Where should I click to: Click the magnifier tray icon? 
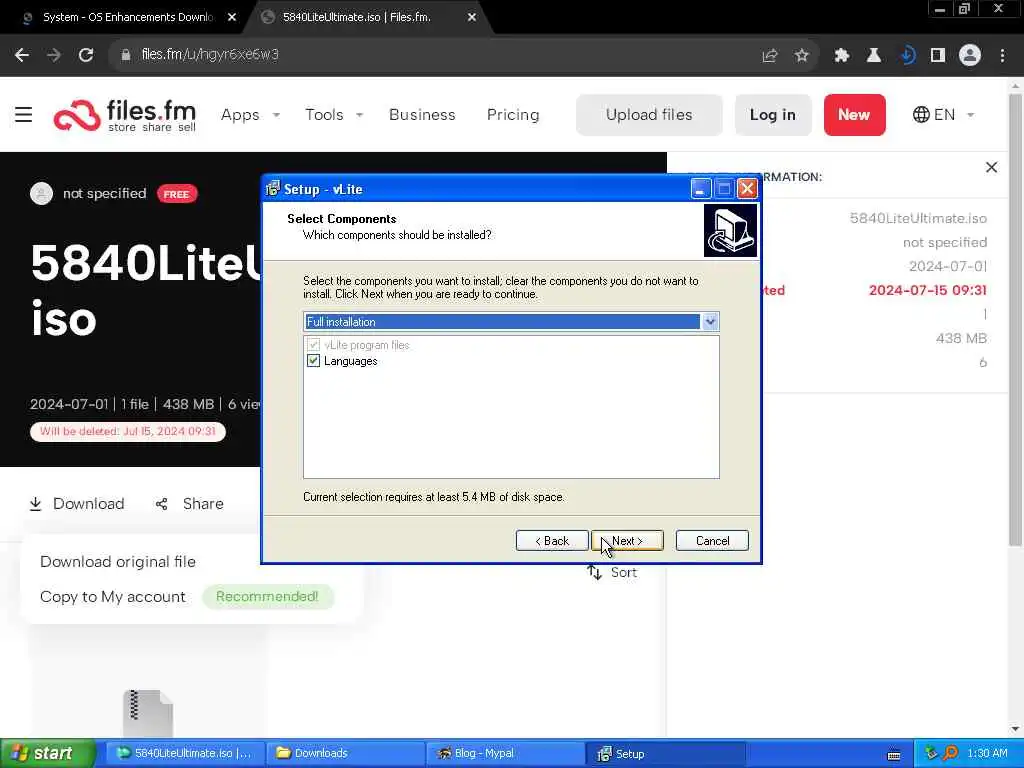[950, 754]
